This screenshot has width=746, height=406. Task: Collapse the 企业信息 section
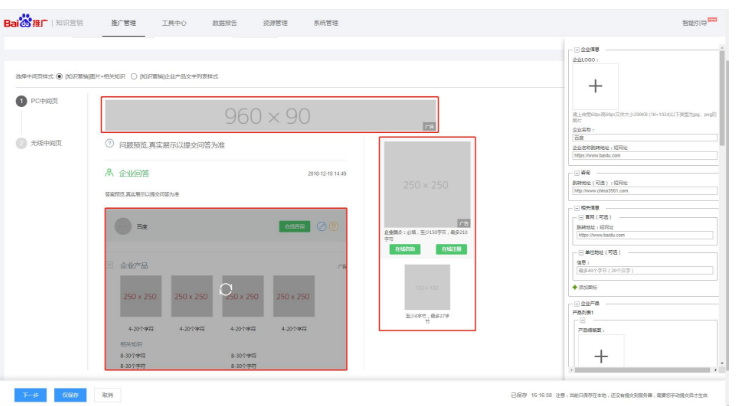point(573,48)
